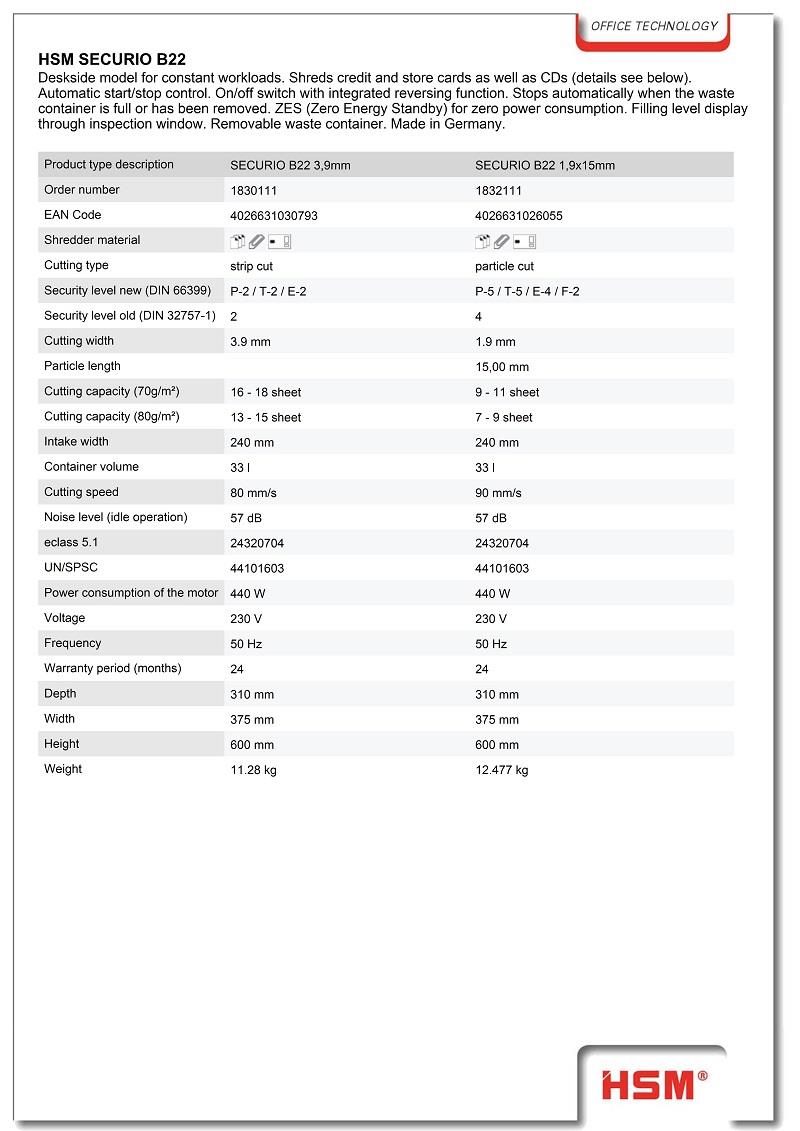The height and width of the screenshot is (1131, 800).
Task: Click cutting width 3.9 mm
Action: pos(250,342)
